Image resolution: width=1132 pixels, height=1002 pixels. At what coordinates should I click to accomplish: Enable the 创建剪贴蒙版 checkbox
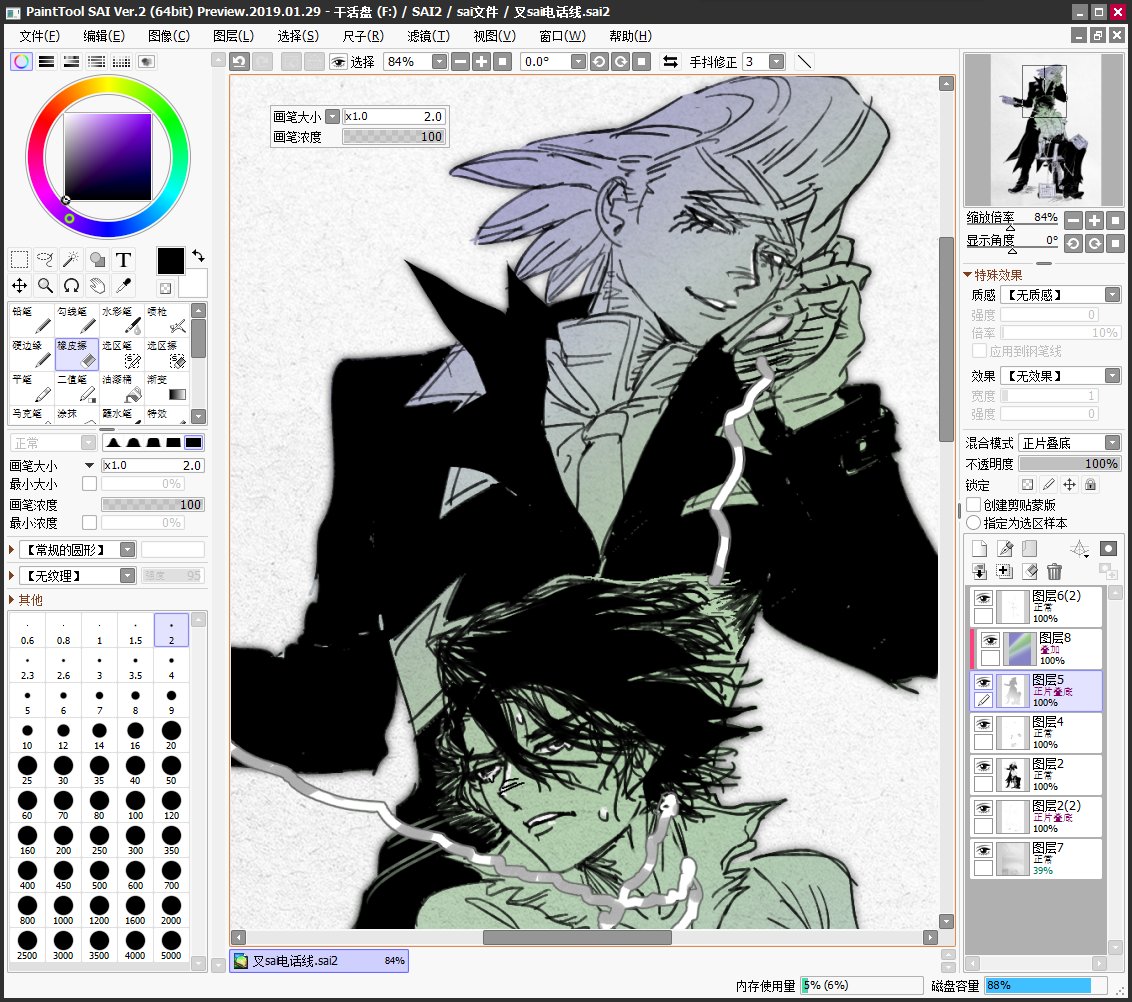(x=974, y=505)
